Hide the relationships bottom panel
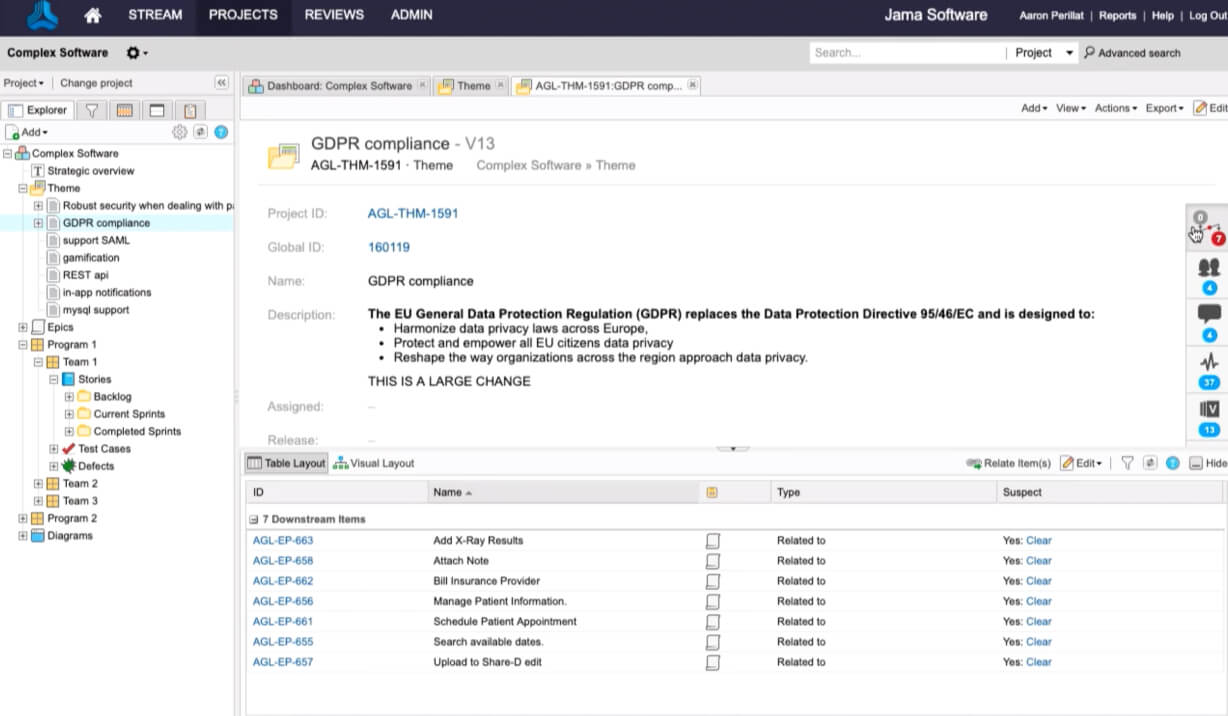 click(x=1208, y=463)
